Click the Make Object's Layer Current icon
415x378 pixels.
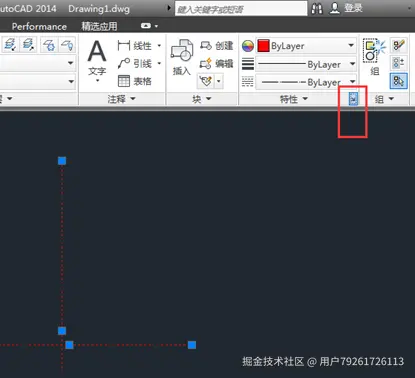click(x=10, y=45)
